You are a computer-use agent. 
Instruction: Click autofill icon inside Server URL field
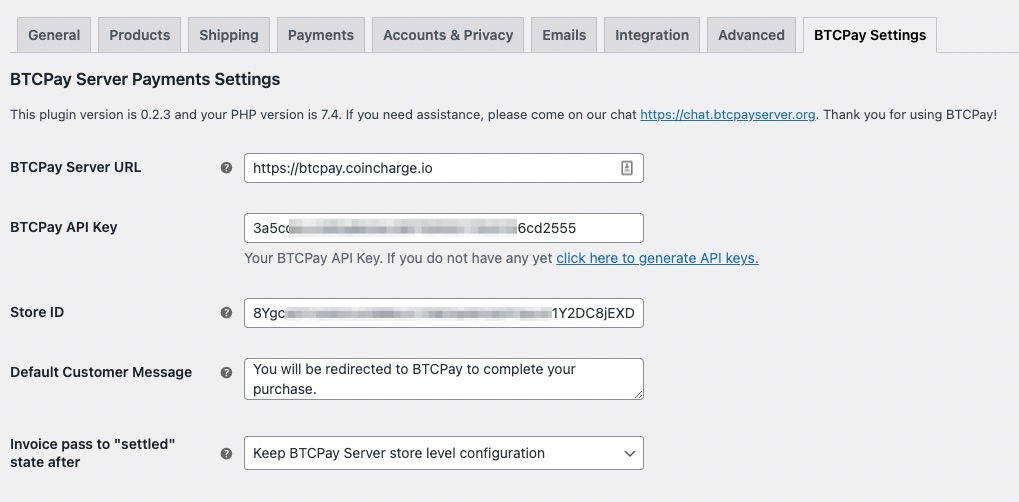coord(626,168)
